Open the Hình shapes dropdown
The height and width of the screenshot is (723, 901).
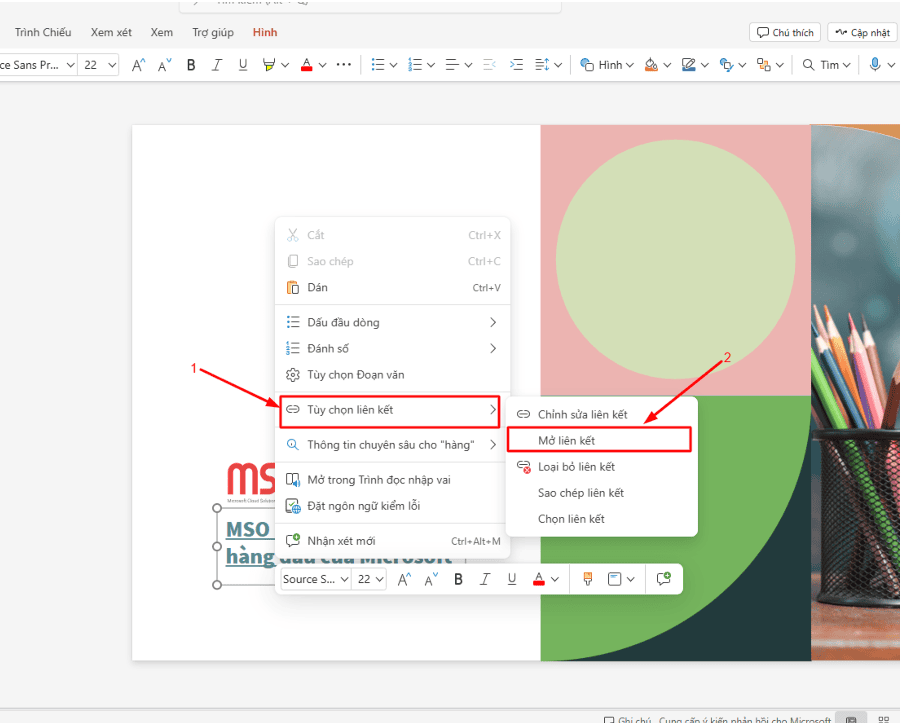pyautogui.click(x=607, y=65)
